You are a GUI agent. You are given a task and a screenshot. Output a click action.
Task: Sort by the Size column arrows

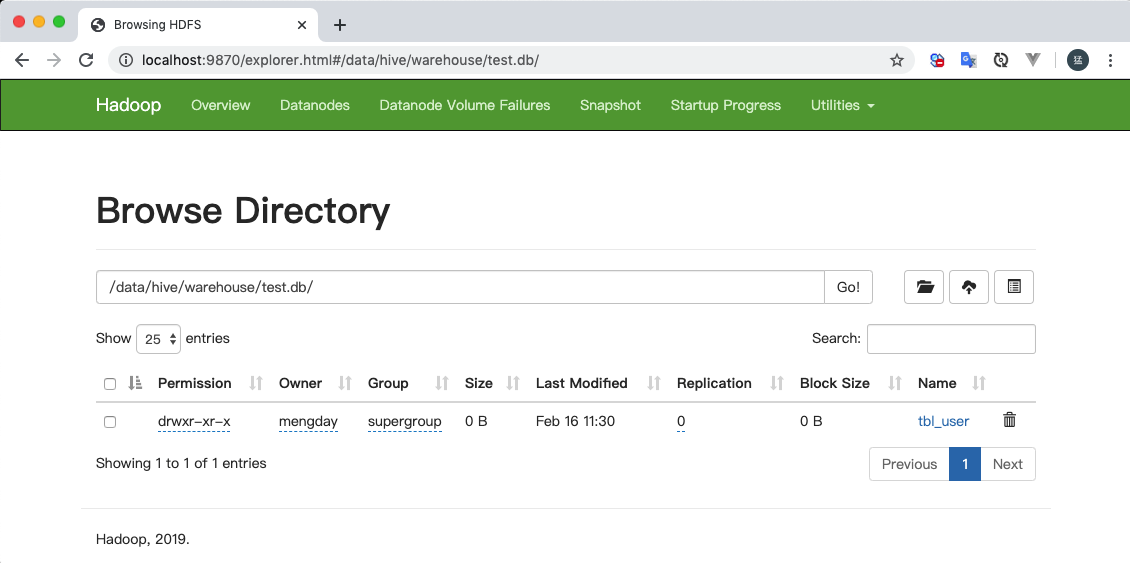coord(513,384)
